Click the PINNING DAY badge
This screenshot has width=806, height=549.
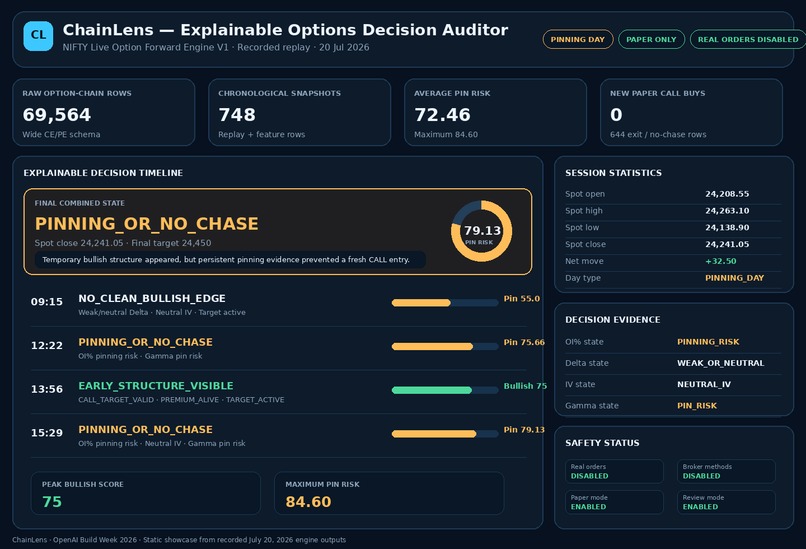coord(578,40)
